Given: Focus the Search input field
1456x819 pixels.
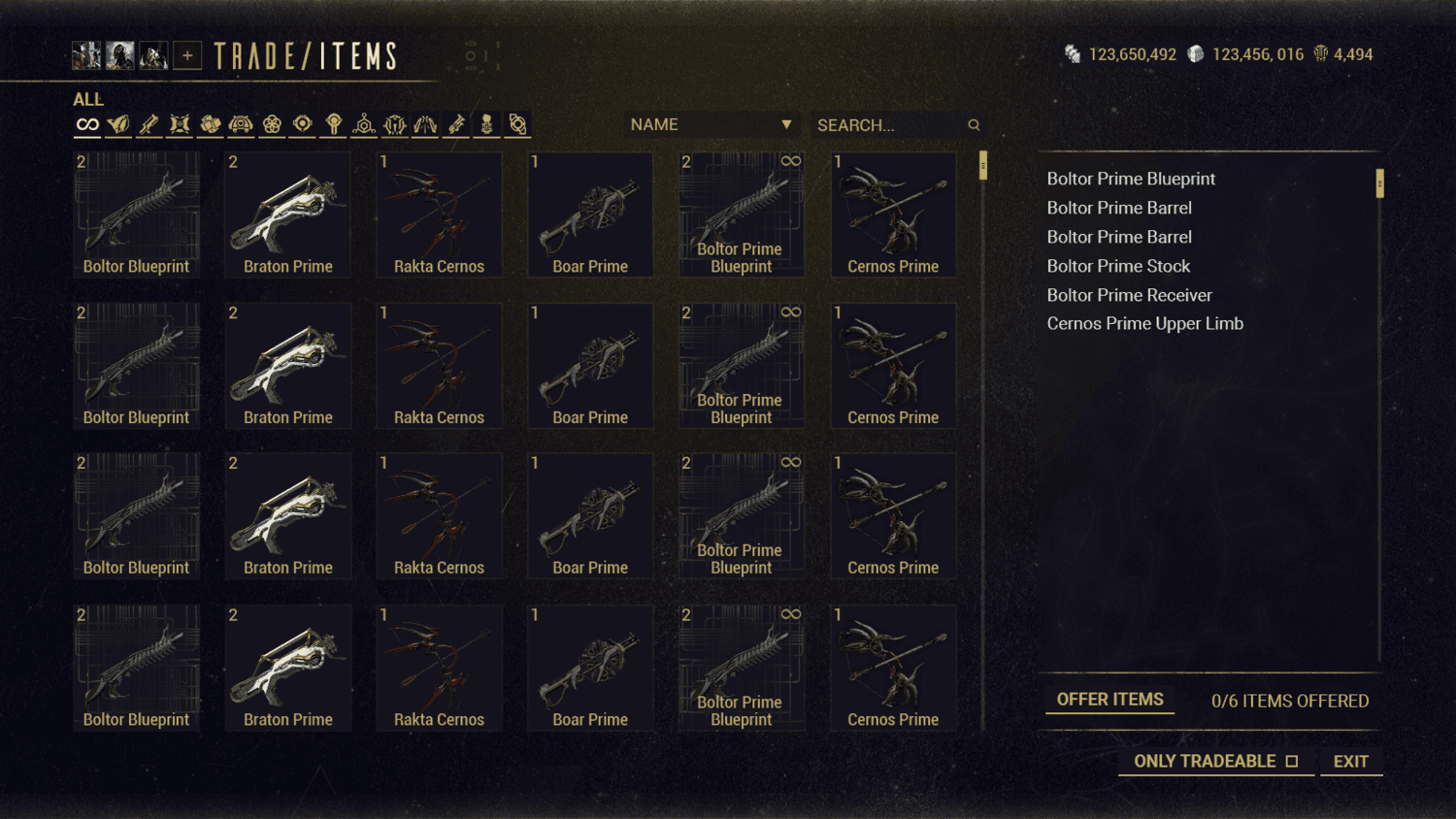Looking at the screenshot, I should click(890, 125).
